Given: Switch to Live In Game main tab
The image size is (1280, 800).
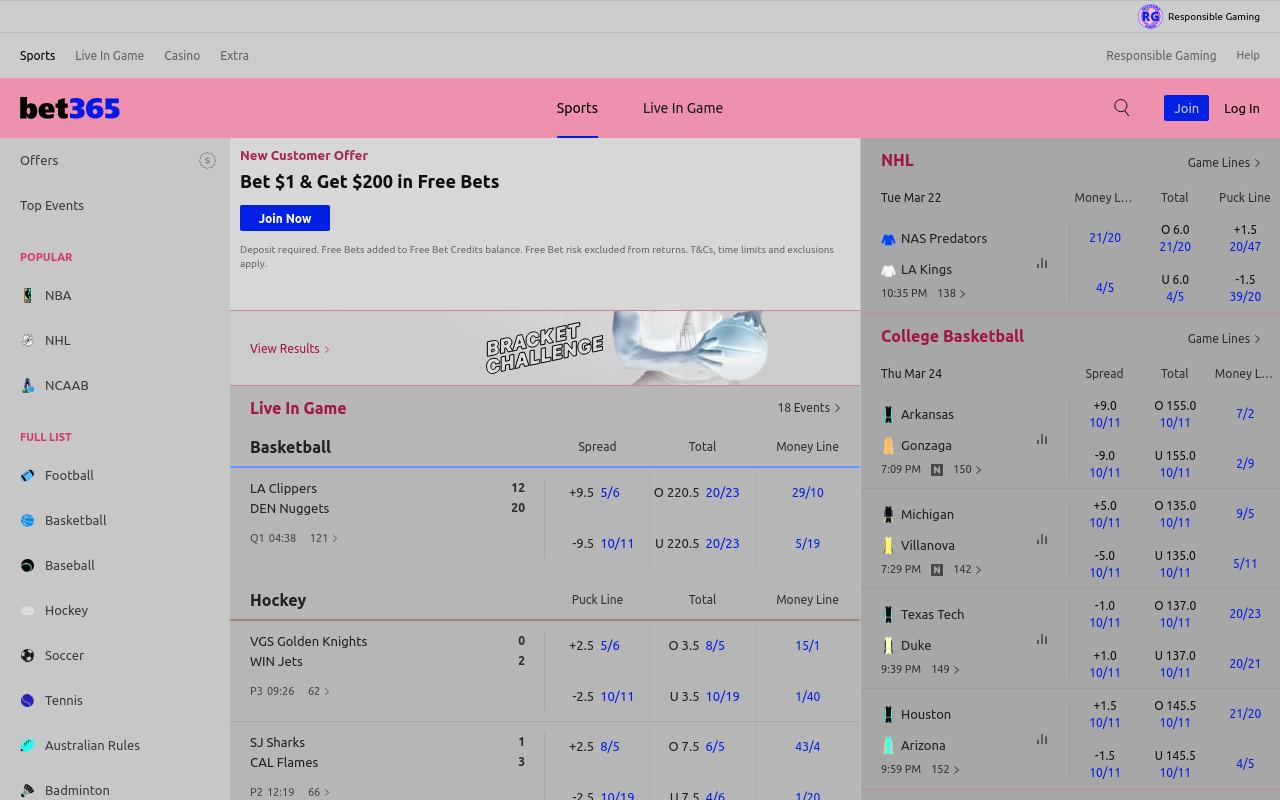Looking at the screenshot, I should [683, 108].
